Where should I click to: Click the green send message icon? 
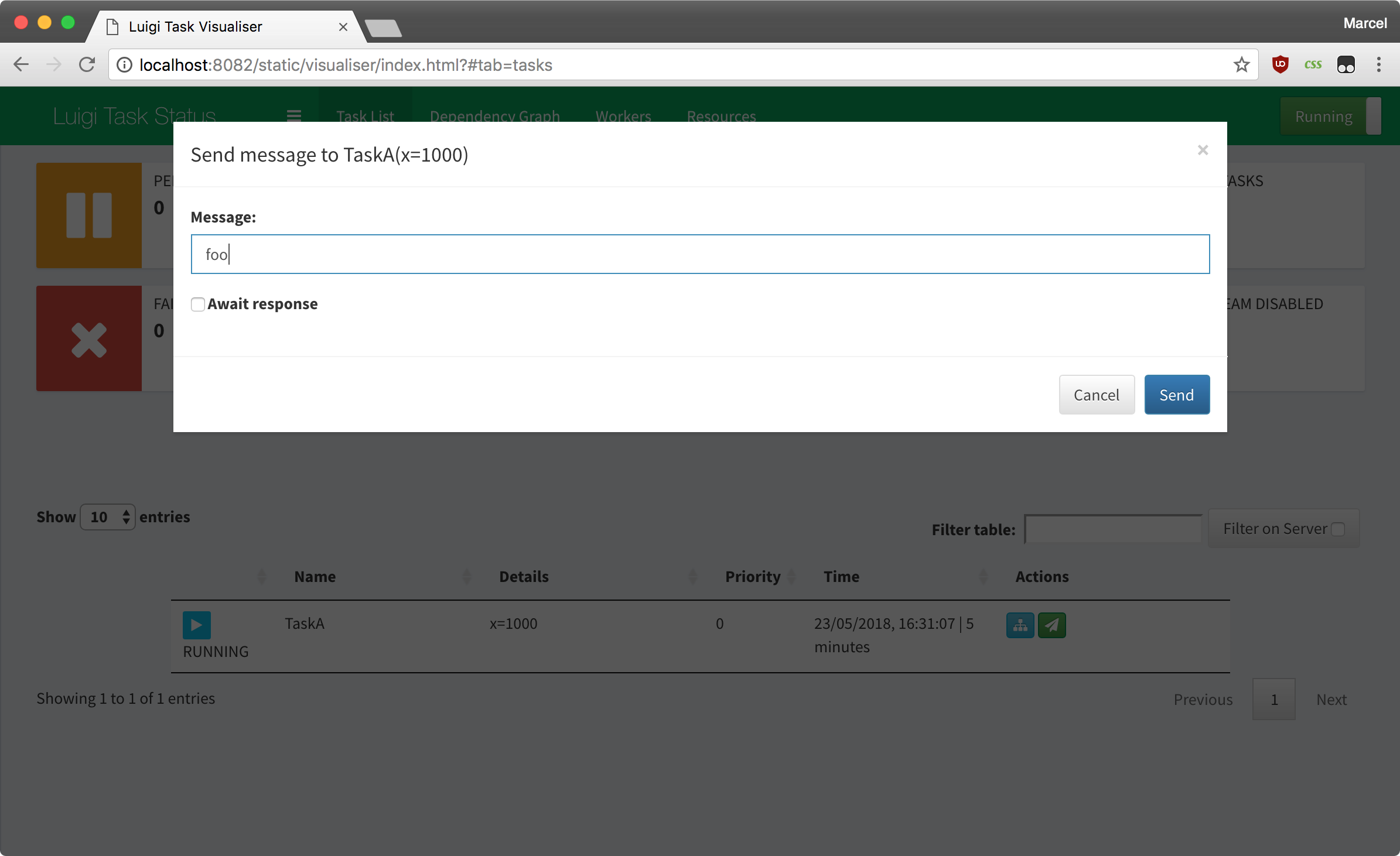1052,625
